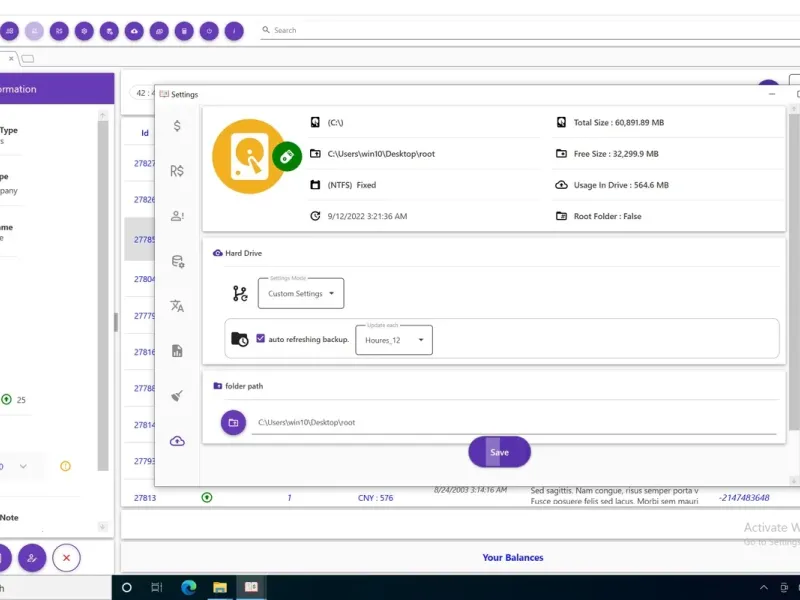
Task: Click the left panel scrollbar
Action: tap(103, 296)
